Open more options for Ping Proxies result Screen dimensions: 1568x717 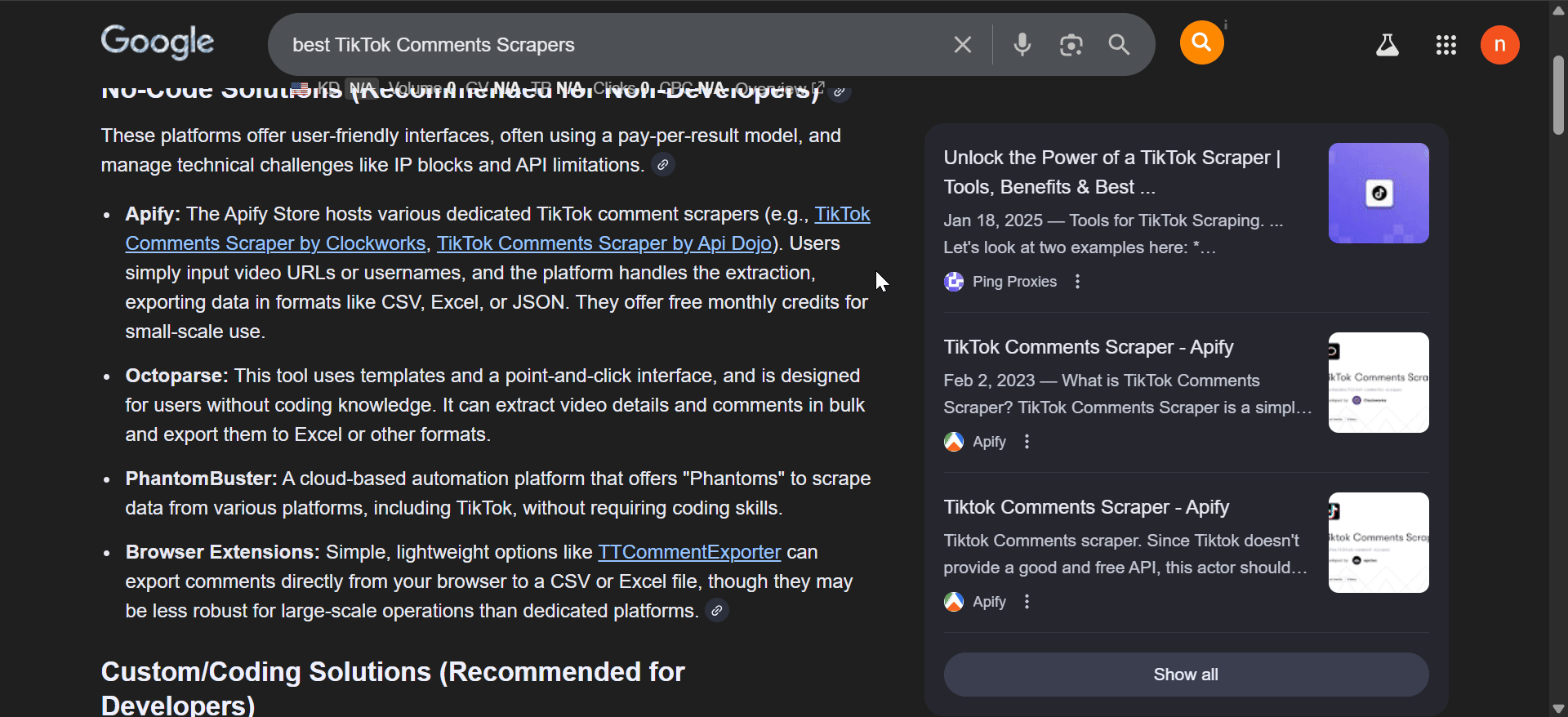[1078, 282]
